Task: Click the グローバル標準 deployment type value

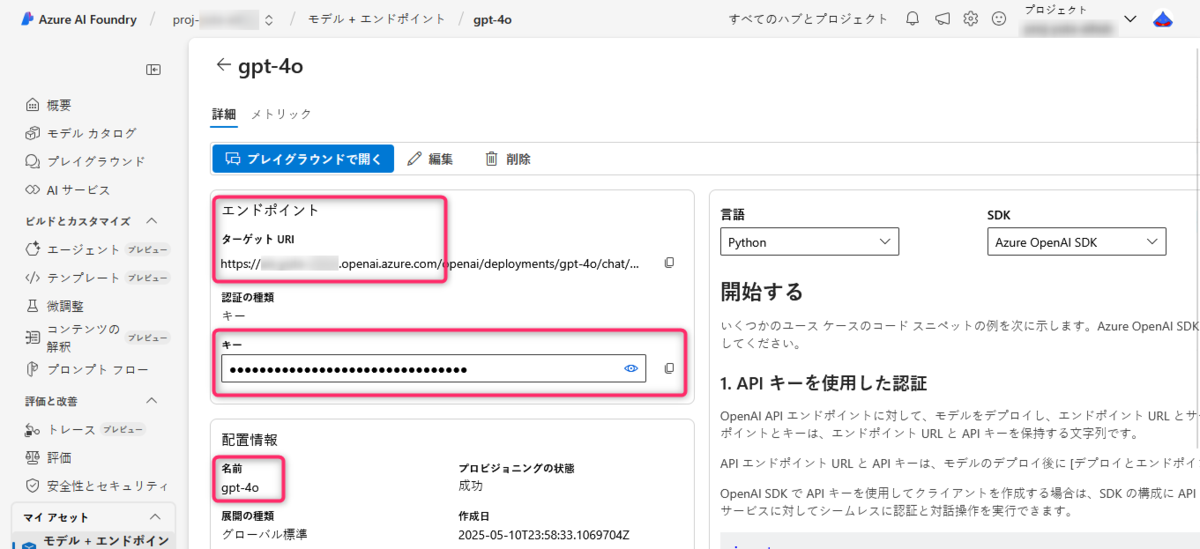Action: (x=262, y=535)
